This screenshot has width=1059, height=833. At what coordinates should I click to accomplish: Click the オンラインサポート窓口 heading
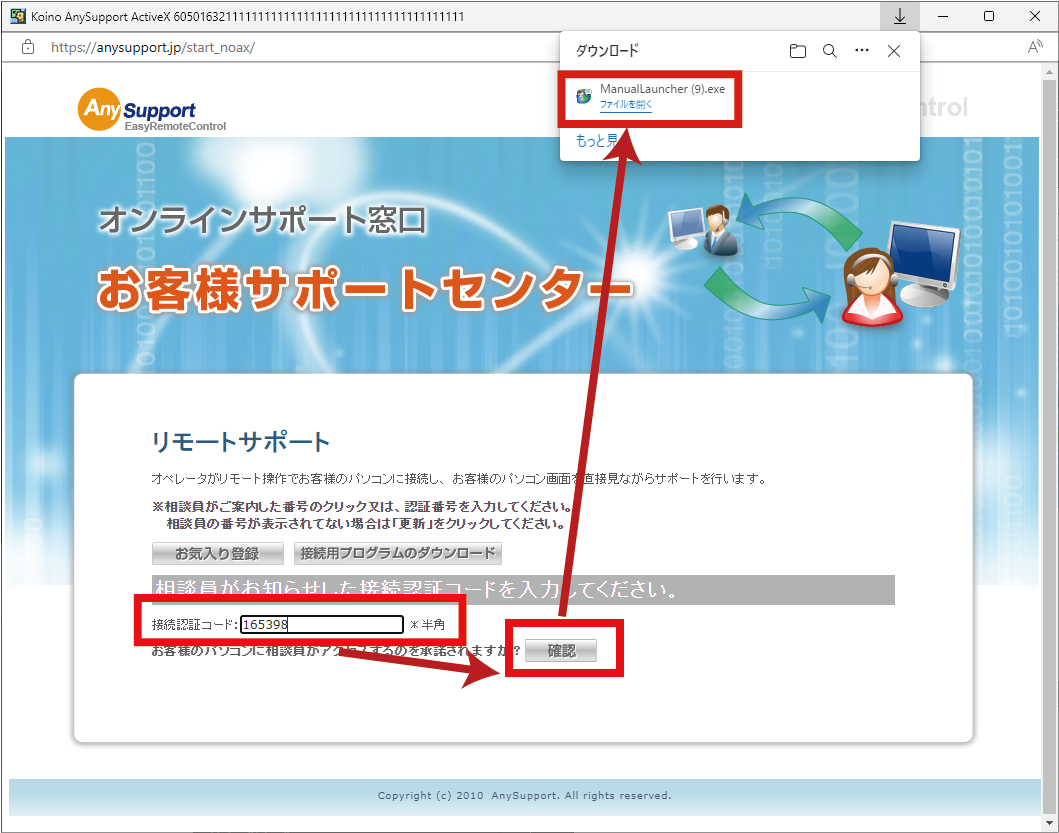[x=263, y=220]
